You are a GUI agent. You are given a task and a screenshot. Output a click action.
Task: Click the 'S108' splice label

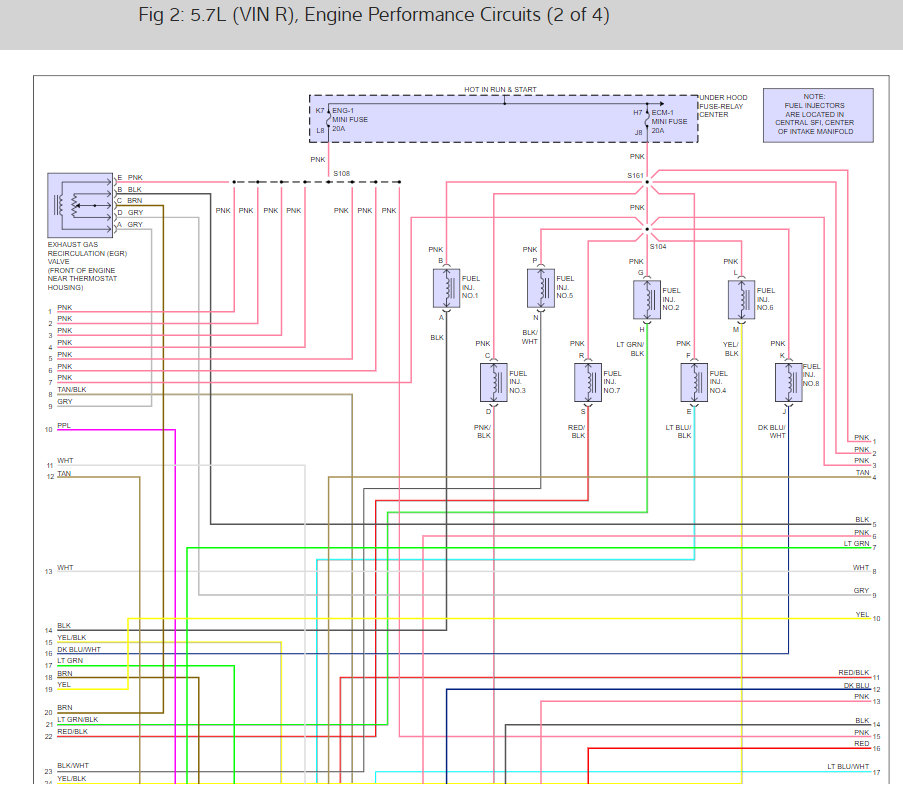coord(341,173)
